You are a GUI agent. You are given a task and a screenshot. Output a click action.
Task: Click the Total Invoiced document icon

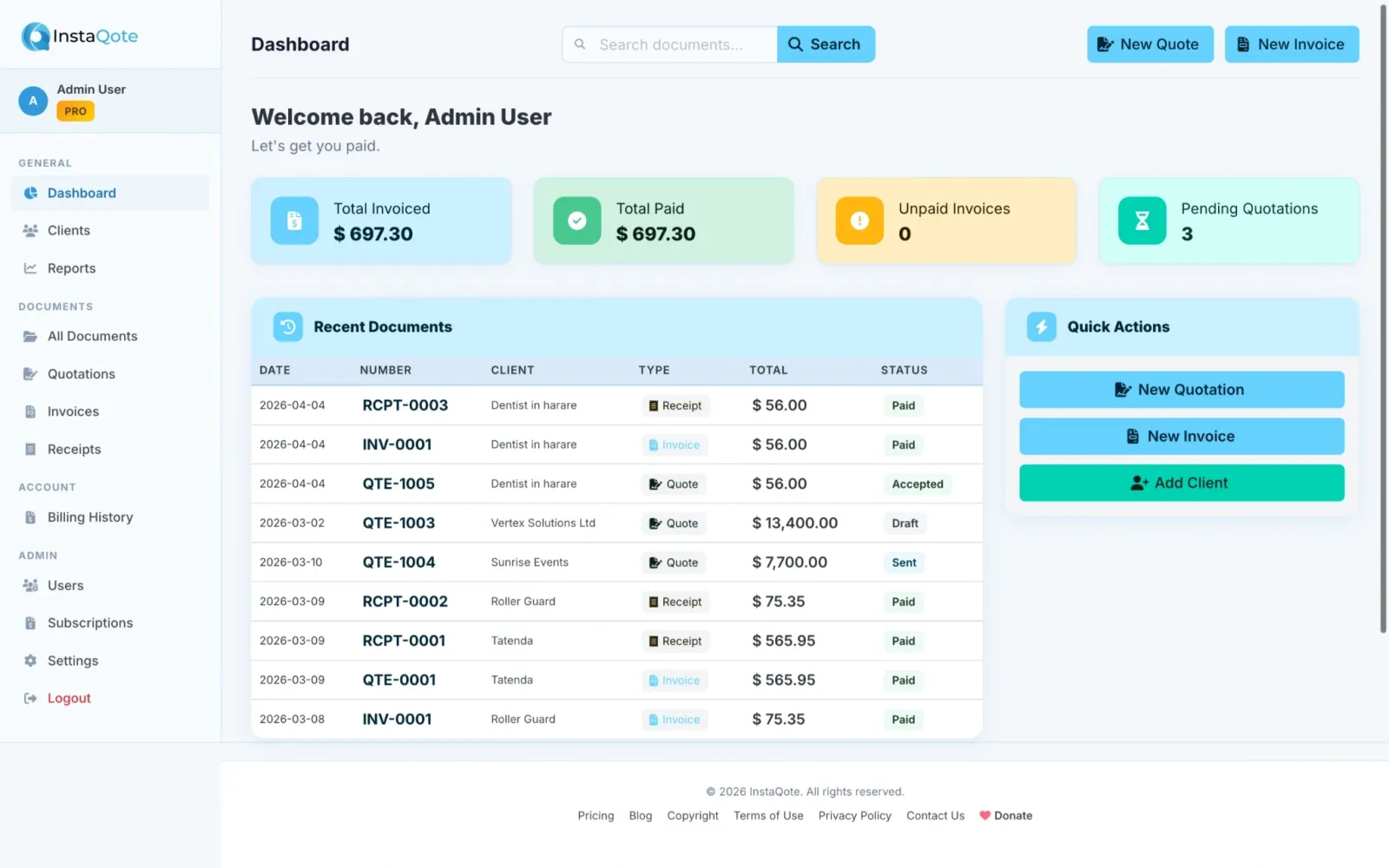294,221
